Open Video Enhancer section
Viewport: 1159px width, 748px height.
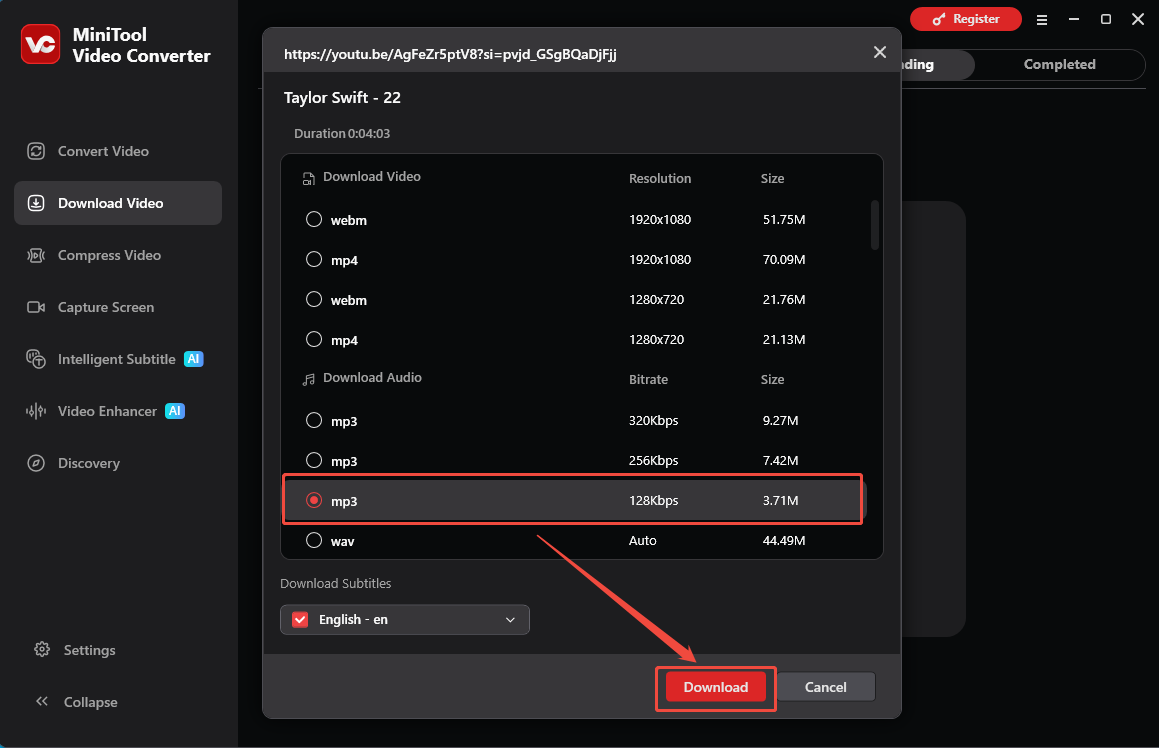118,411
